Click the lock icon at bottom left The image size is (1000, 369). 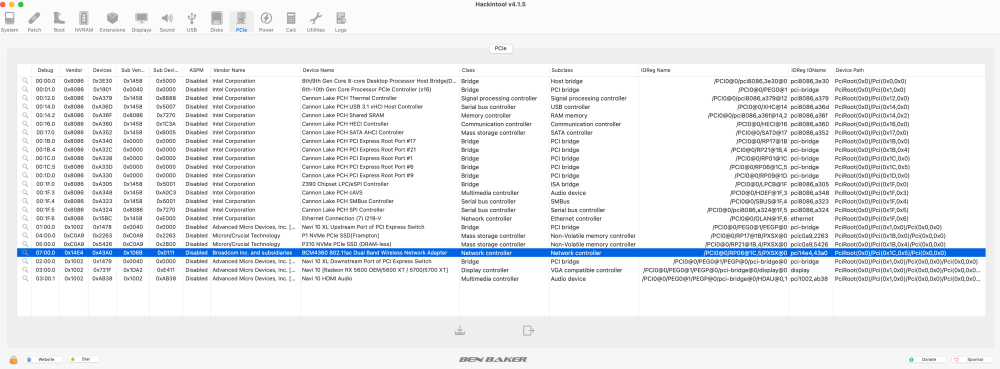tap(13, 359)
